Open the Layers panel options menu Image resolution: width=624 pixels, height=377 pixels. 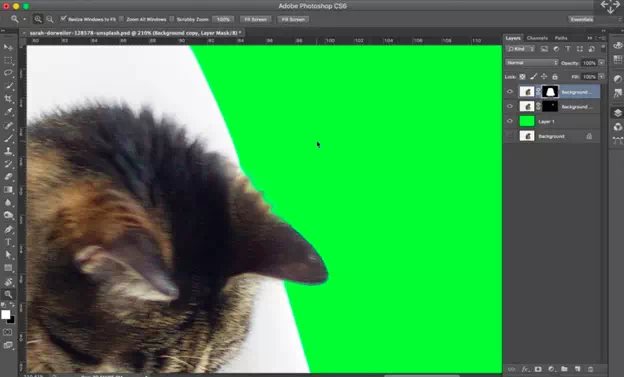(x=602, y=38)
